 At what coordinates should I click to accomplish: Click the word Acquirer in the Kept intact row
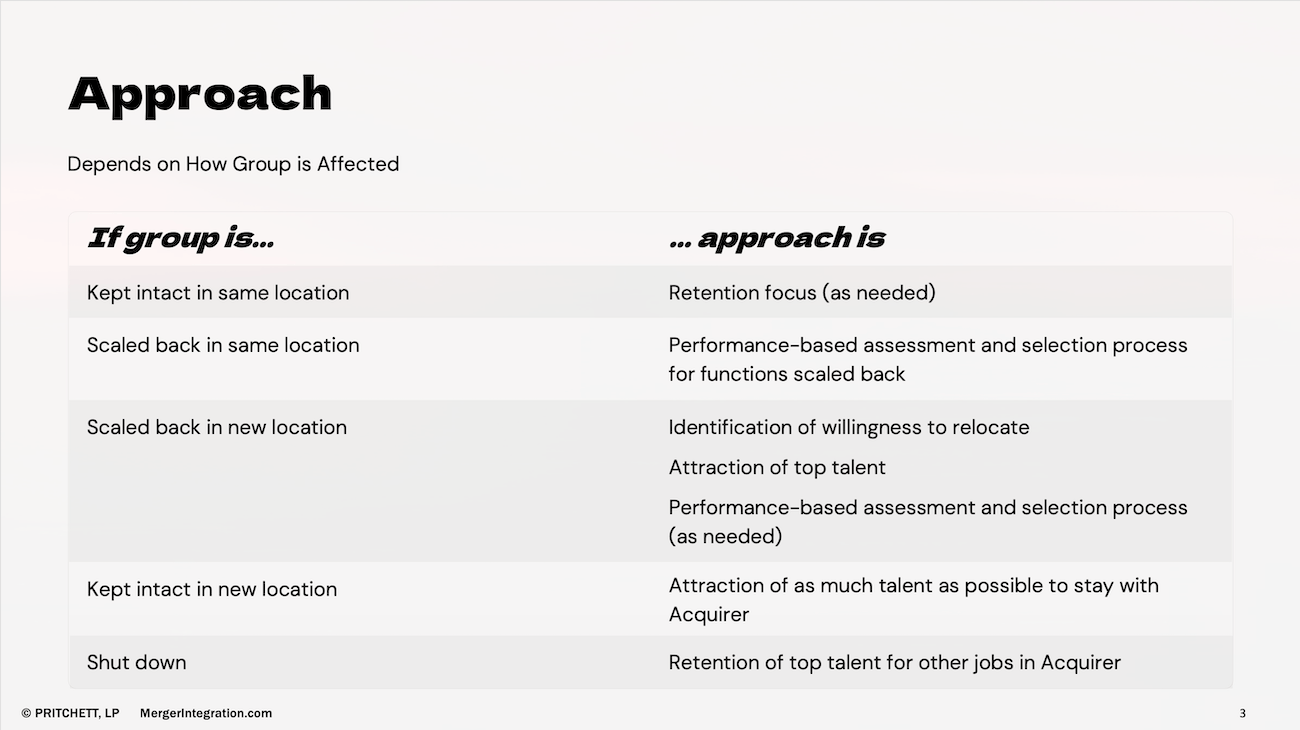pos(709,614)
